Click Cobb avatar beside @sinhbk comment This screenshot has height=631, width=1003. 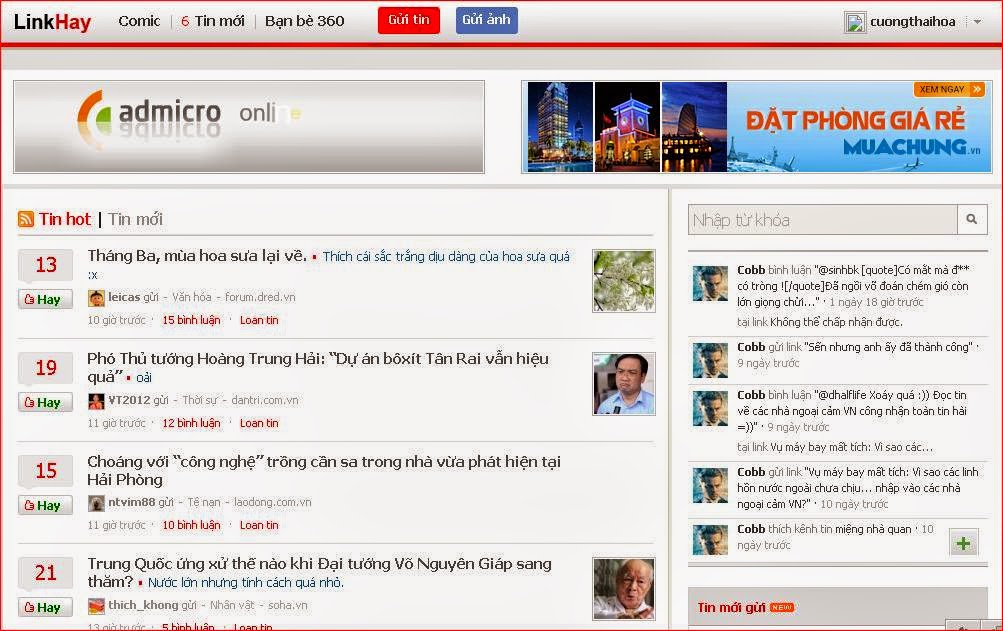(x=710, y=284)
